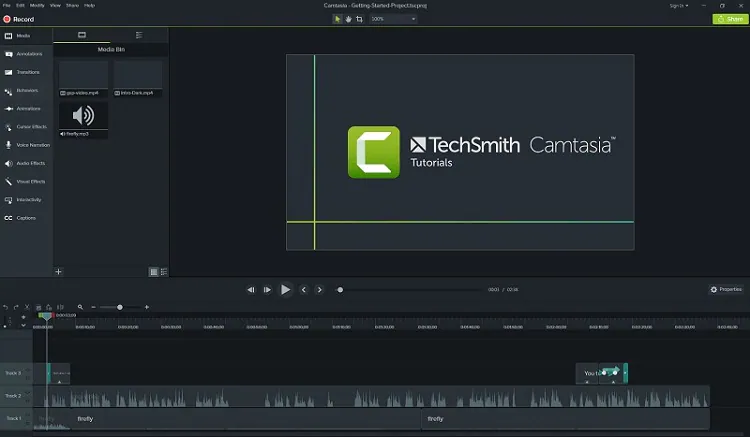Step back one frame
The width and height of the screenshot is (750, 437).
(251, 290)
